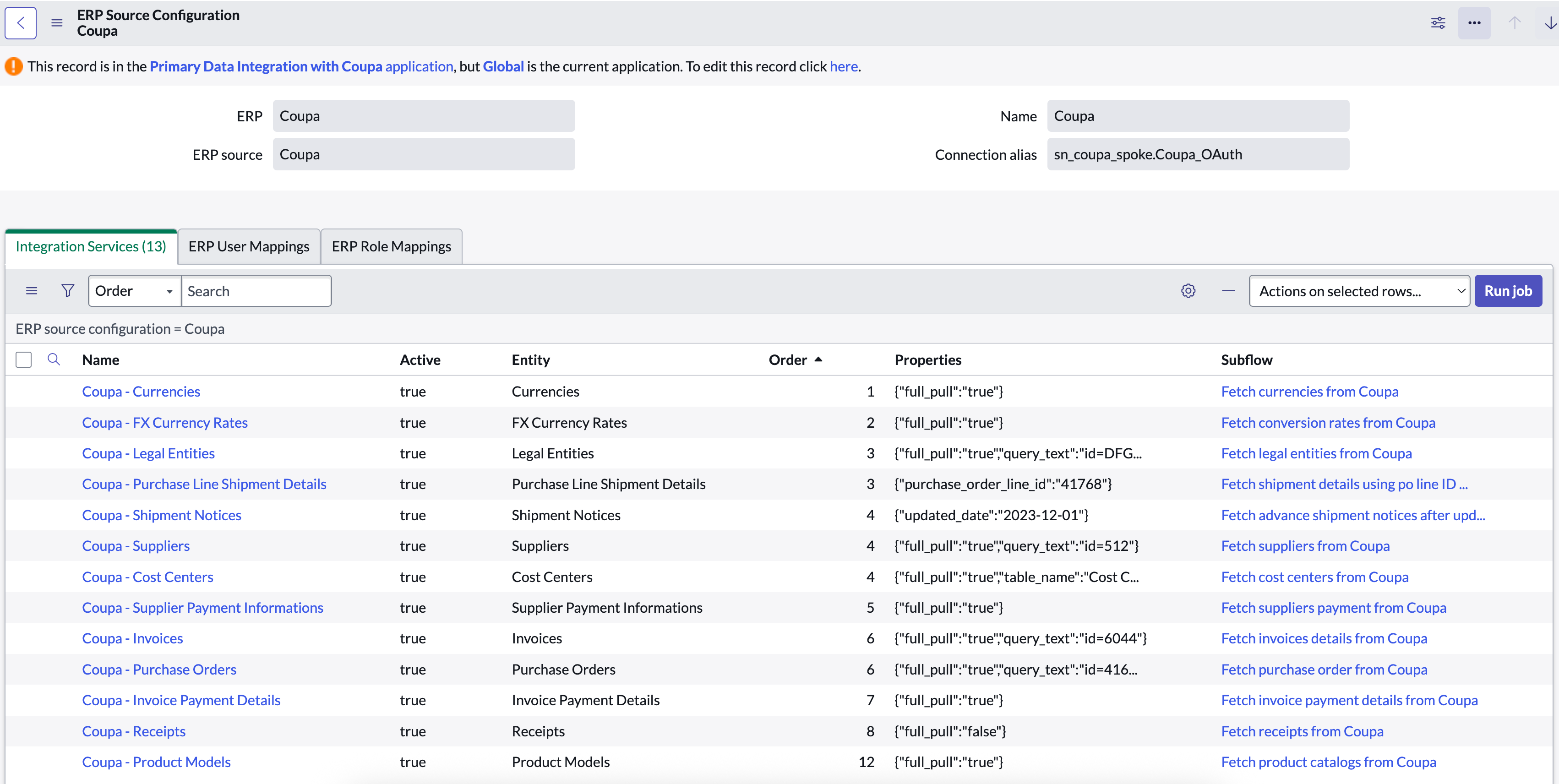Switch to Integration Services tab
This screenshot has width=1559, height=784.
click(x=91, y=246)
